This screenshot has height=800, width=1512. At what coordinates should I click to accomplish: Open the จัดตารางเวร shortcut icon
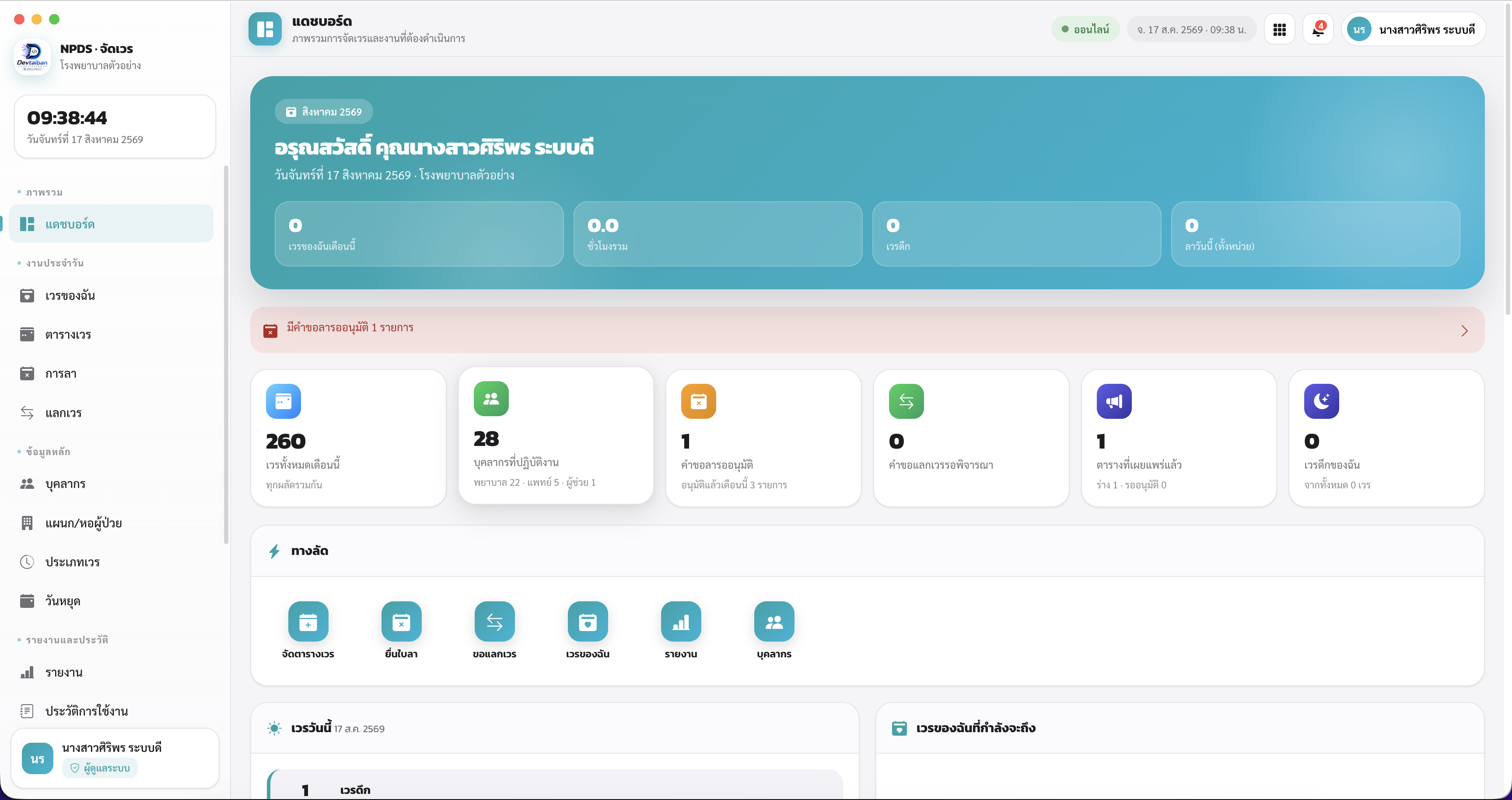coord(308,621)
